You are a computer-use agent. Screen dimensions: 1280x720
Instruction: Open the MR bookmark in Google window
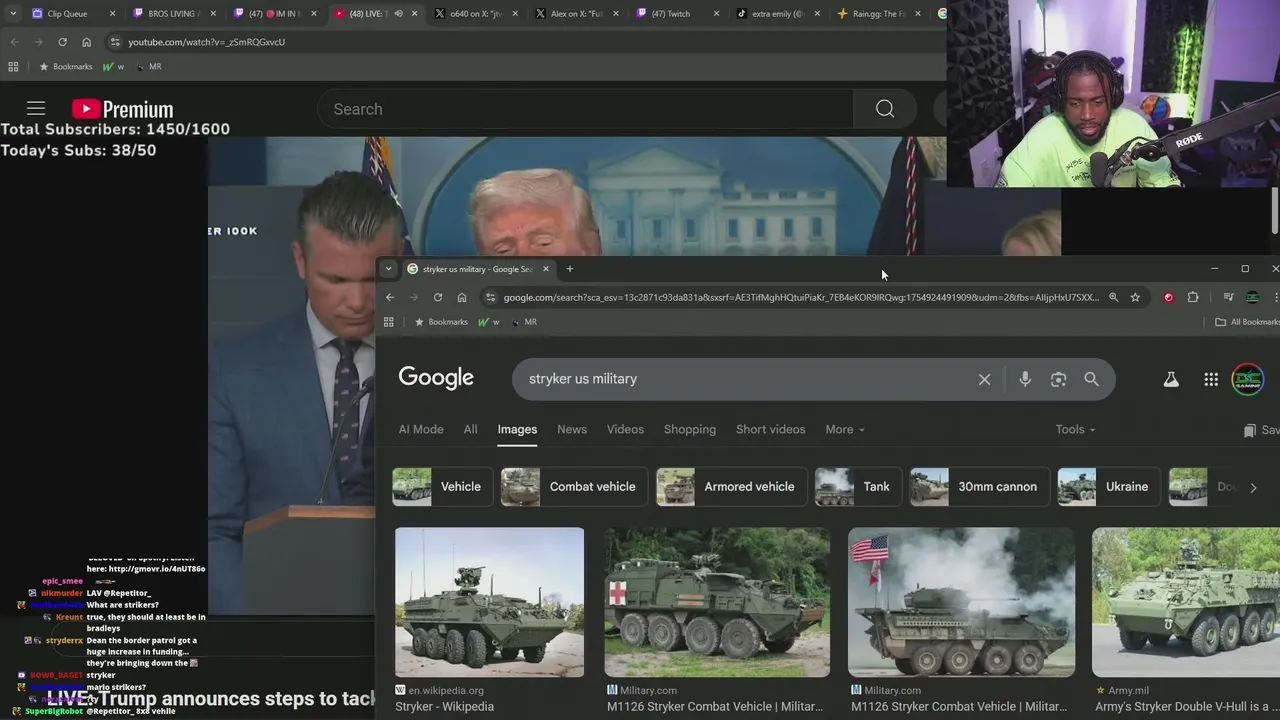(x=524, y=322)
